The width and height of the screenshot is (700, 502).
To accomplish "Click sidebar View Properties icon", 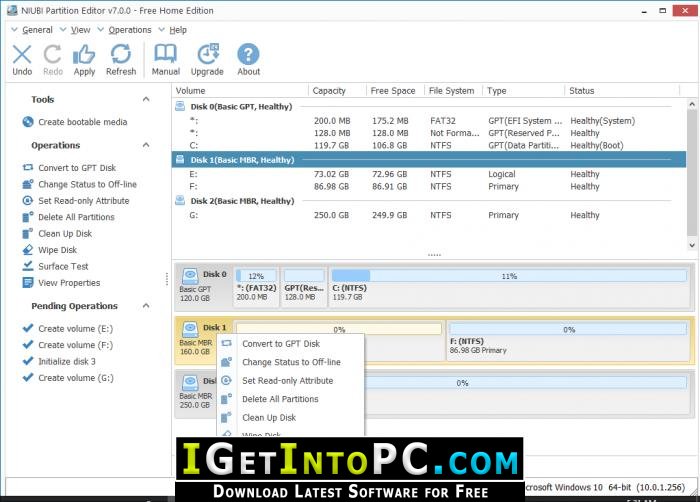I will pyautogui.click(x=28, y=283).
